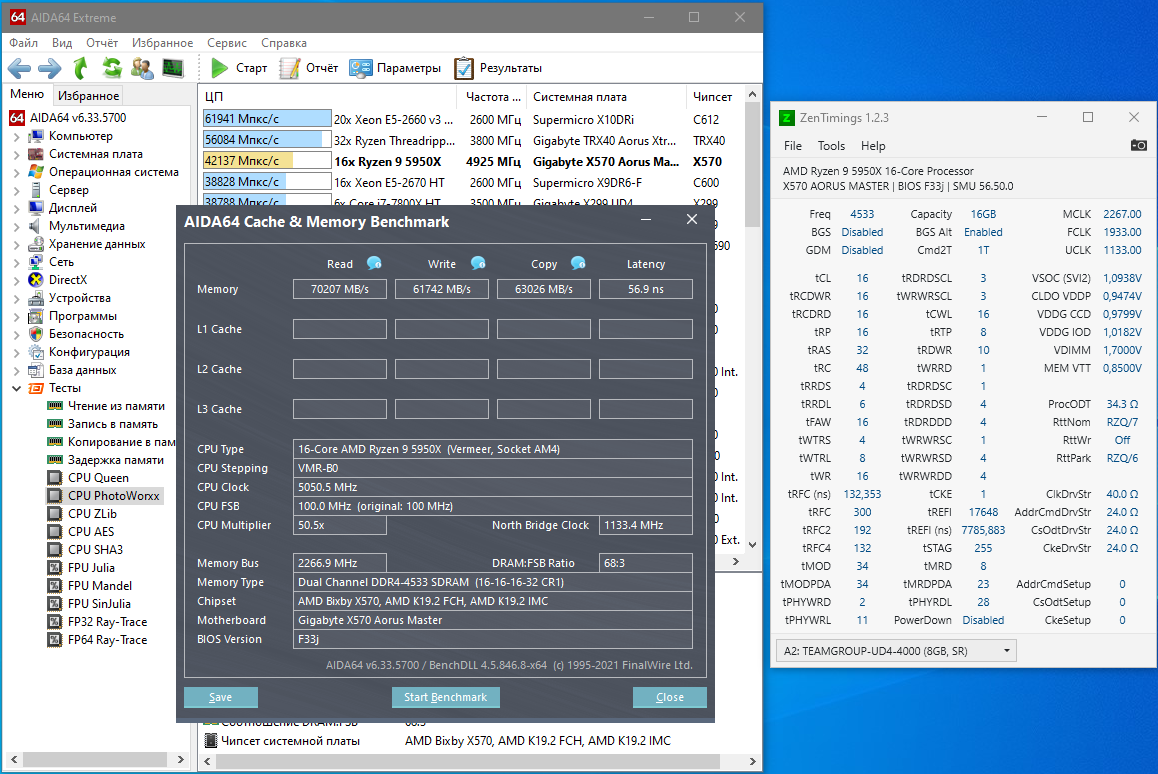Select FPU Julia test
The image size is (1158, 774).
92,568
